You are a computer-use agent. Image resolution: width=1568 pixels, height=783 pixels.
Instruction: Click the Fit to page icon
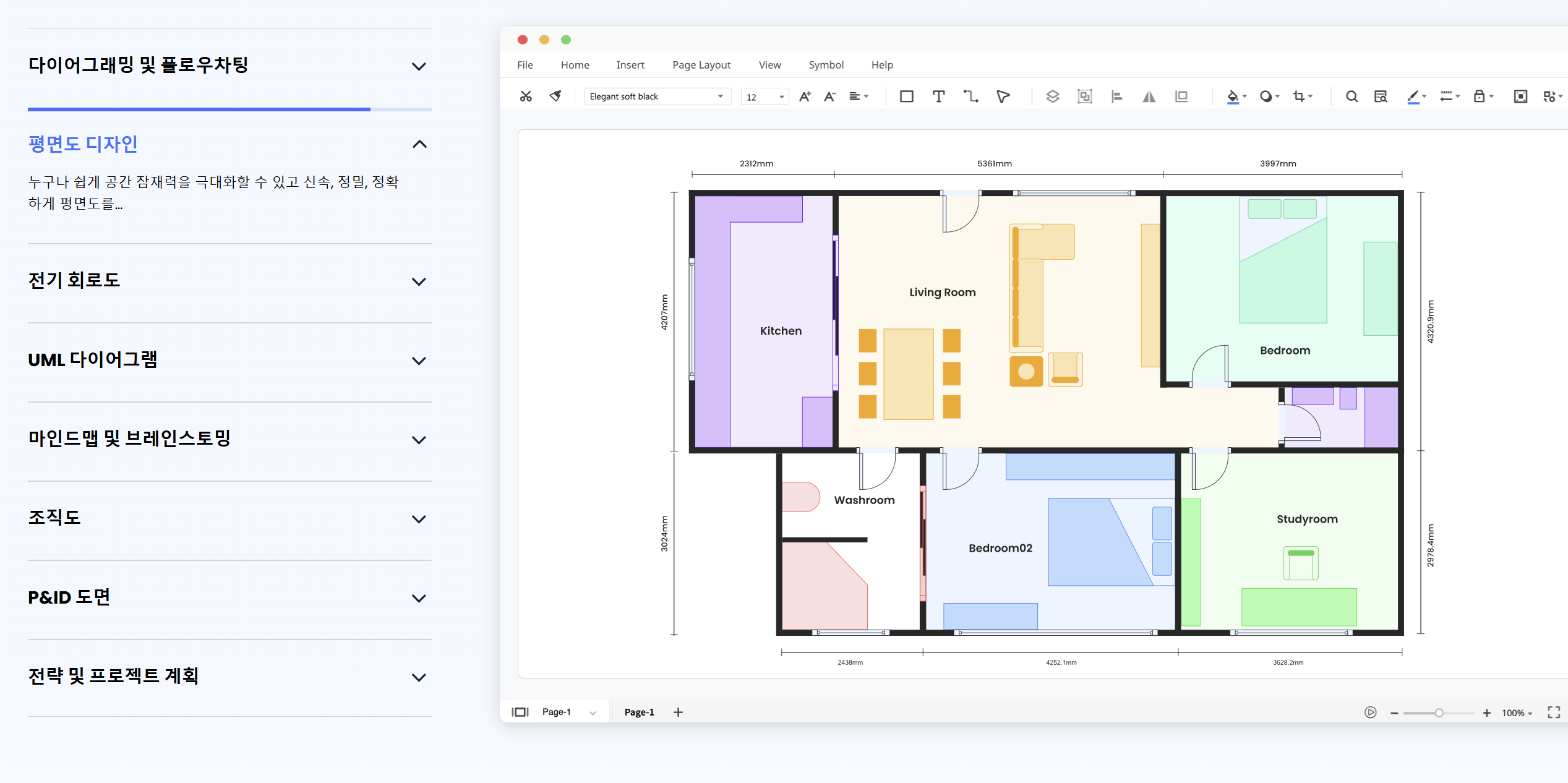(1520, 96)
